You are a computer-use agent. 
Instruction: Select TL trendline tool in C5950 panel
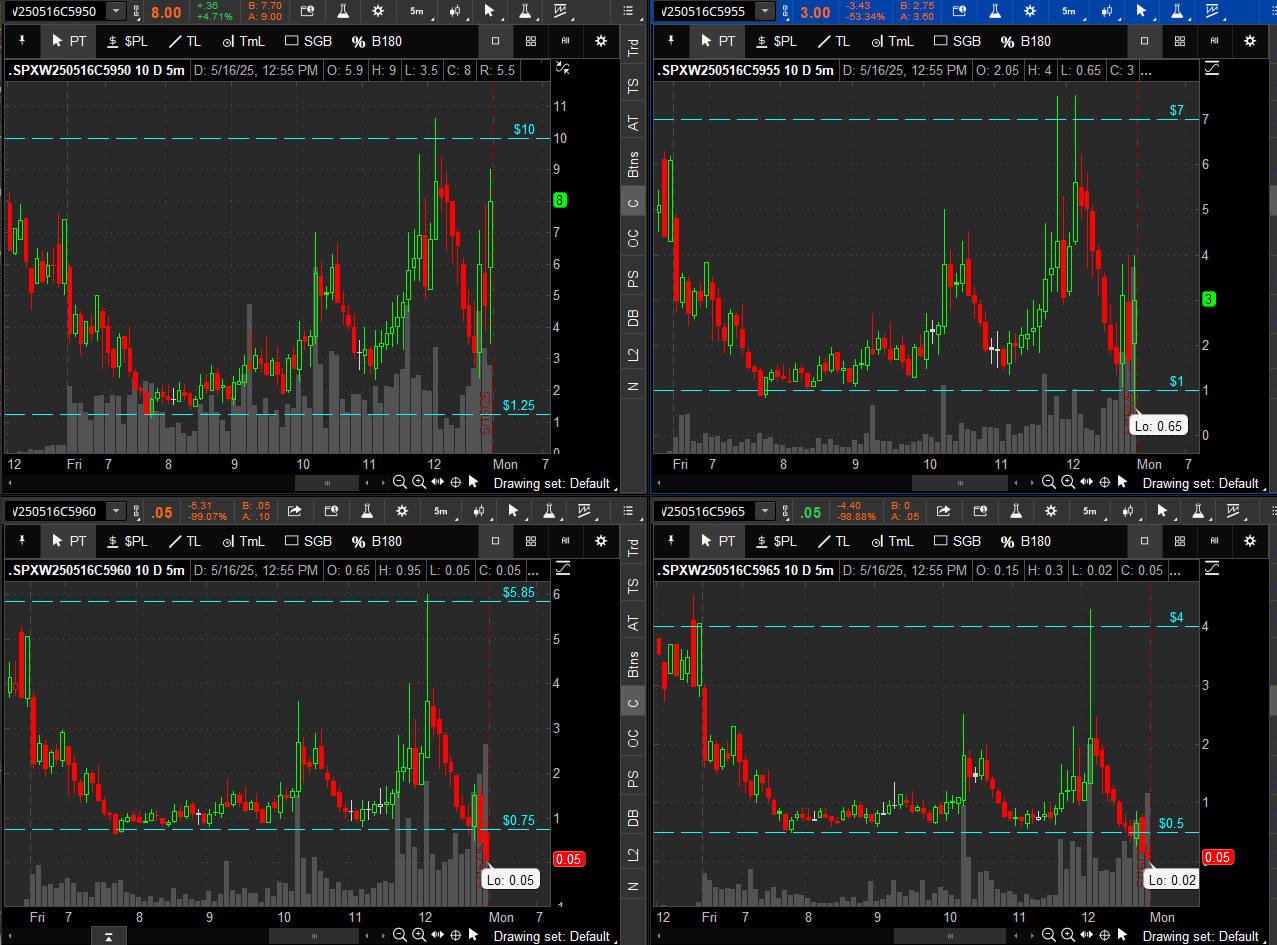pos(185,41)
